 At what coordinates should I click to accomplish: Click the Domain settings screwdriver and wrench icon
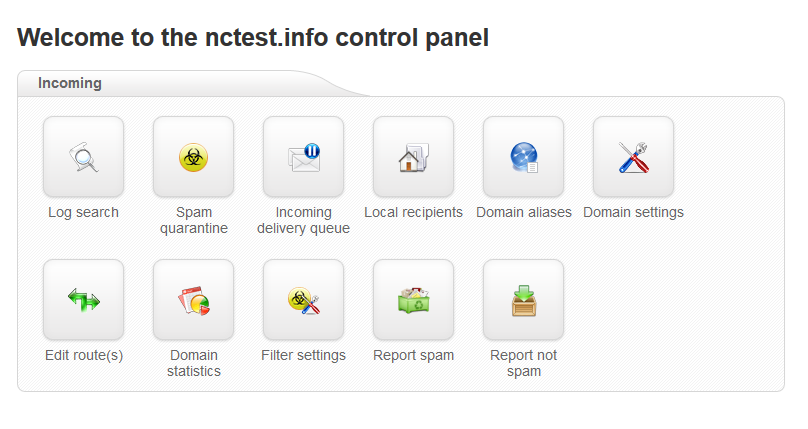click(633, 157)
